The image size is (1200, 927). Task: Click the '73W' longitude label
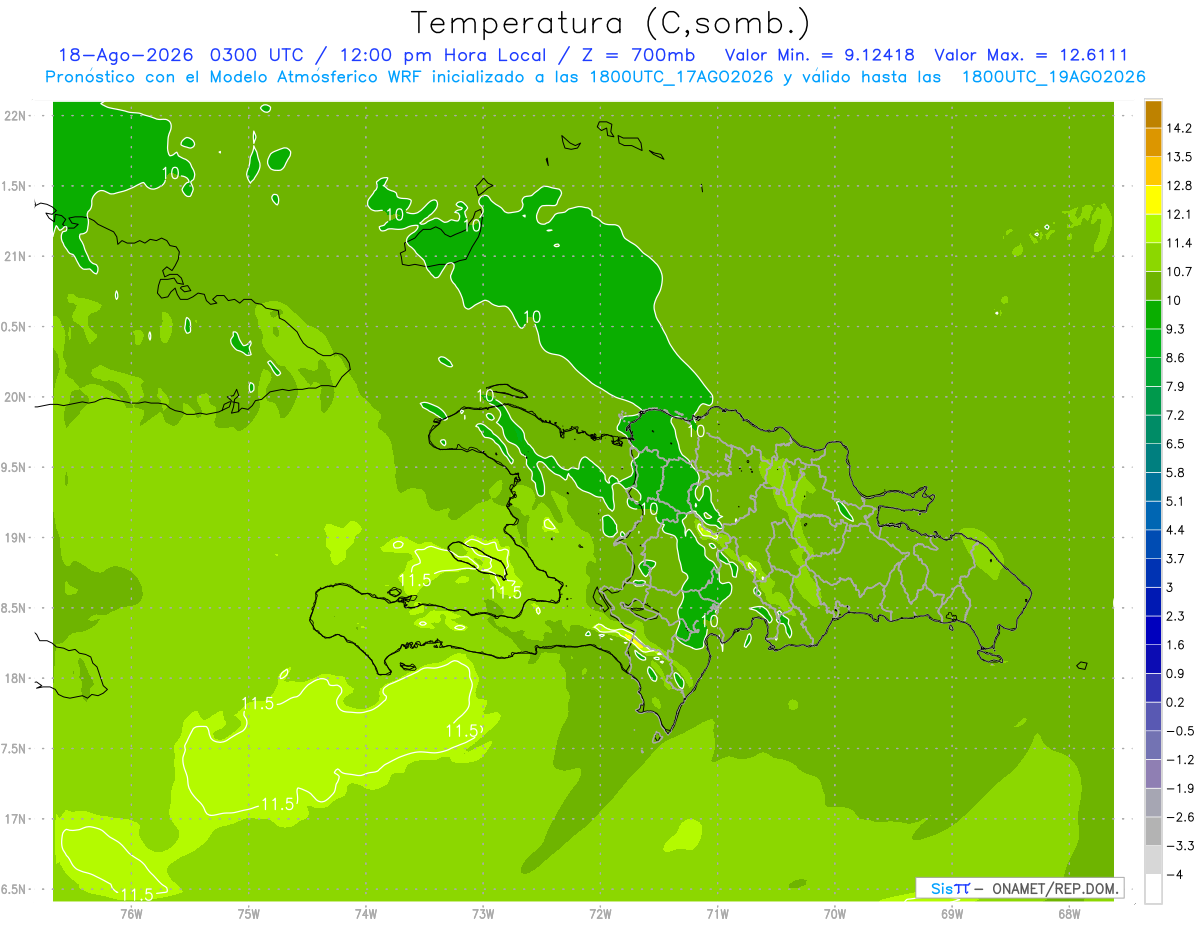coord(483,913)
